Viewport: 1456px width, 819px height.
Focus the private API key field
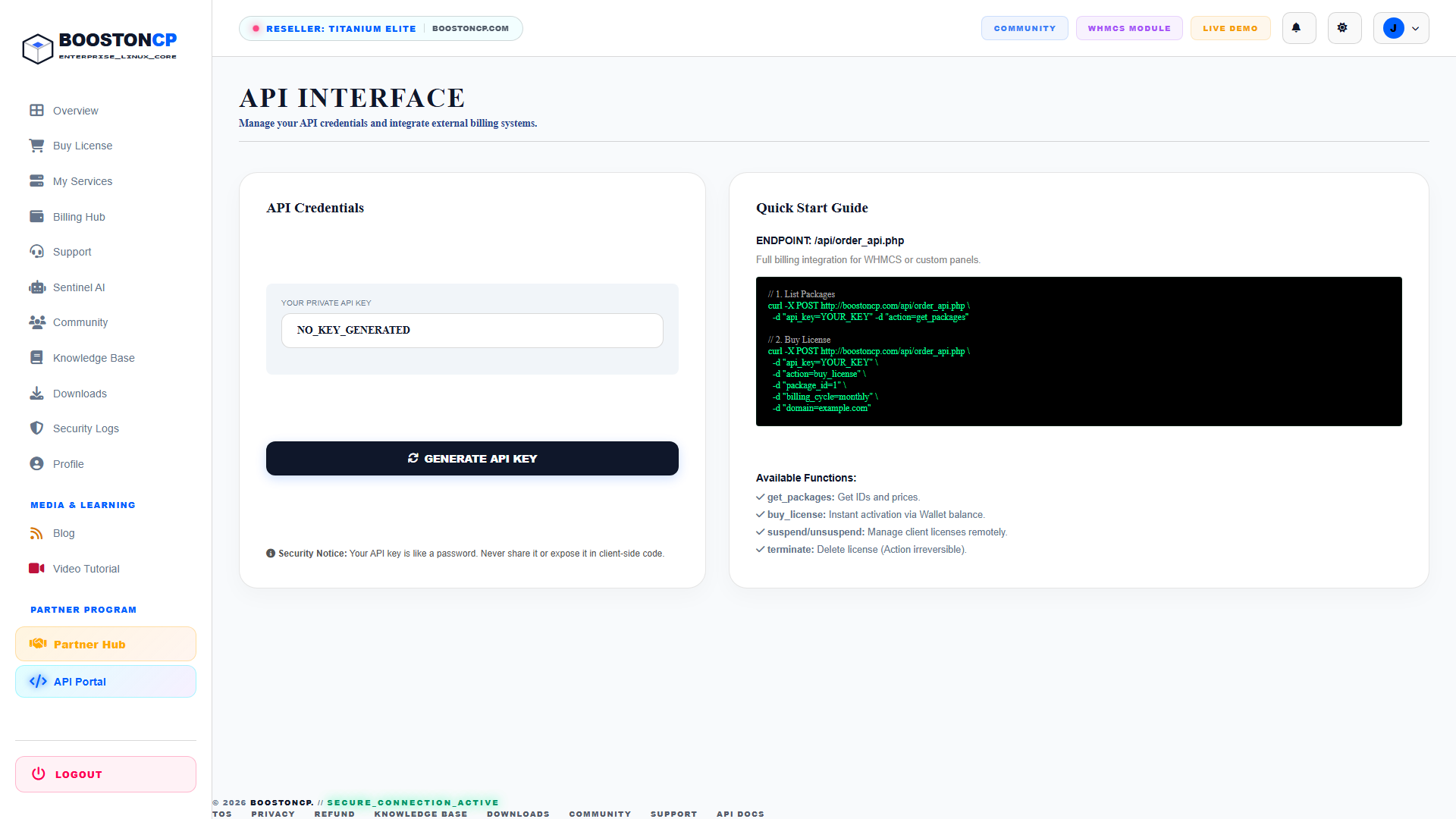[472, 331]
